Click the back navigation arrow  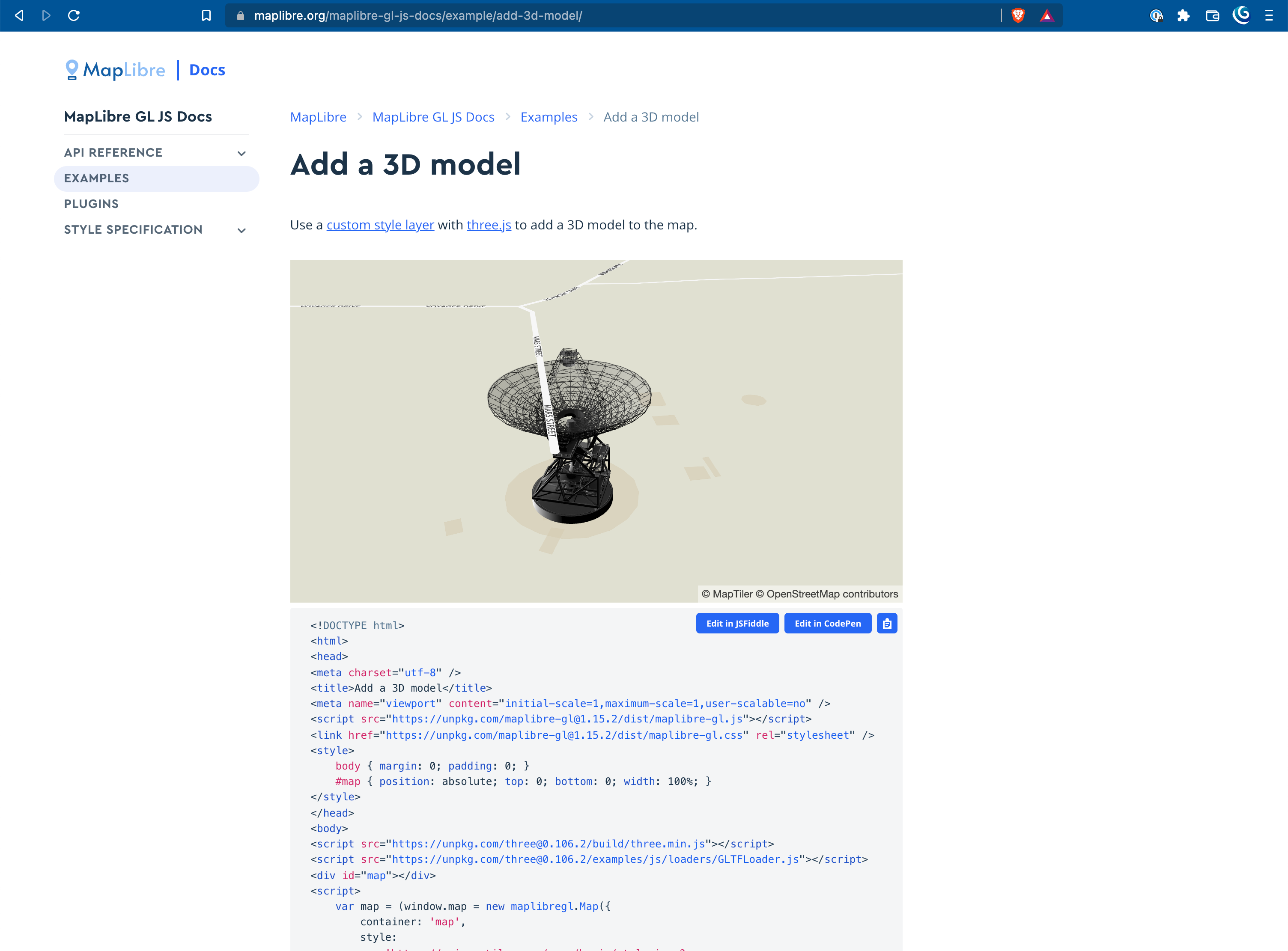pos(18,15)
